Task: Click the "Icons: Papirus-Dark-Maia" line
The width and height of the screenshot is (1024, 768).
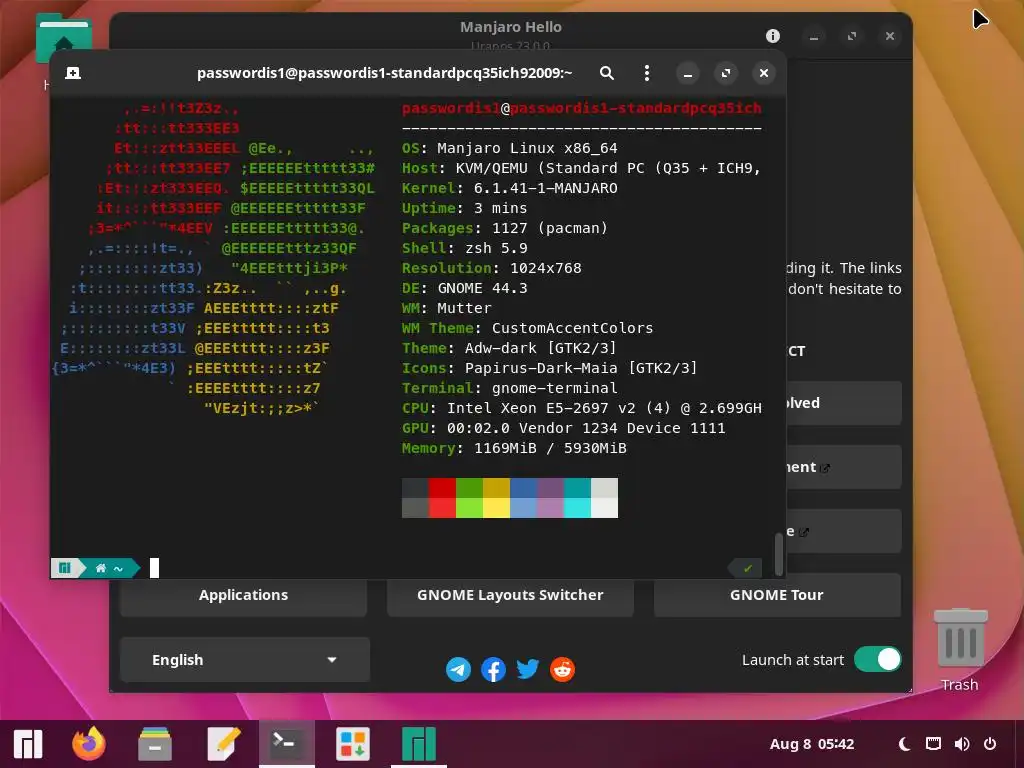Action: pyautogui.click(x=549, y=368)
